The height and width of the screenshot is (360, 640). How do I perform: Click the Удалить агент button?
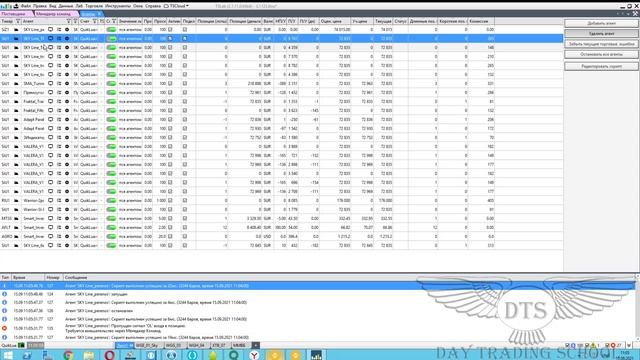(601, 33)
